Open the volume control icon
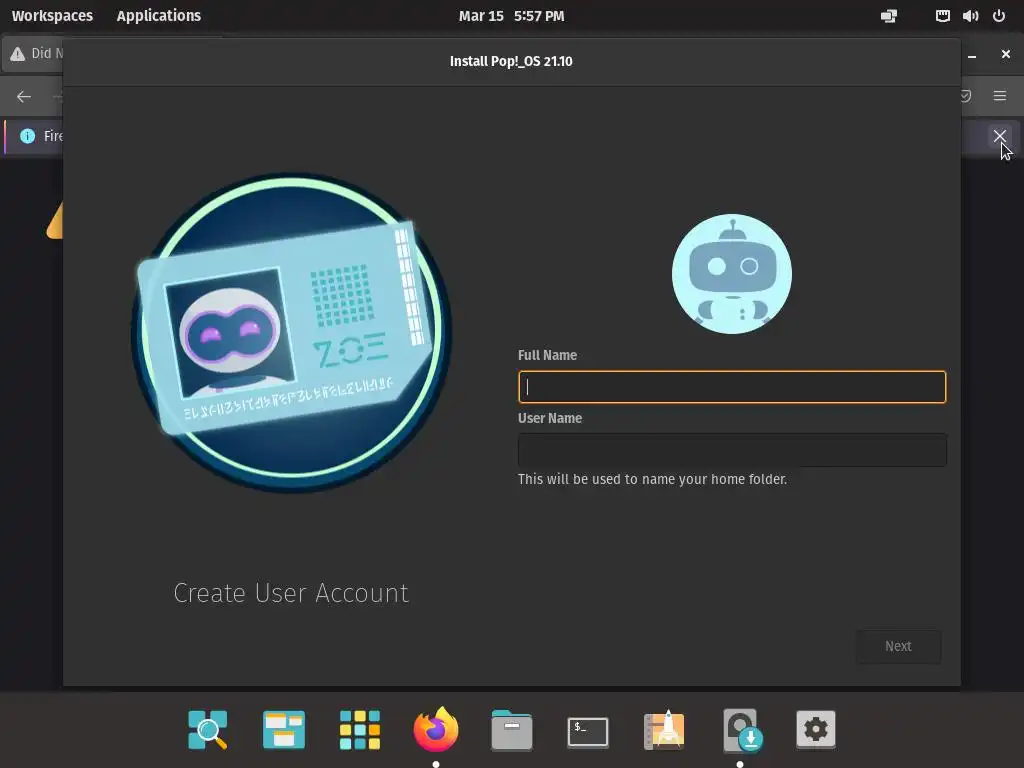 970,16
